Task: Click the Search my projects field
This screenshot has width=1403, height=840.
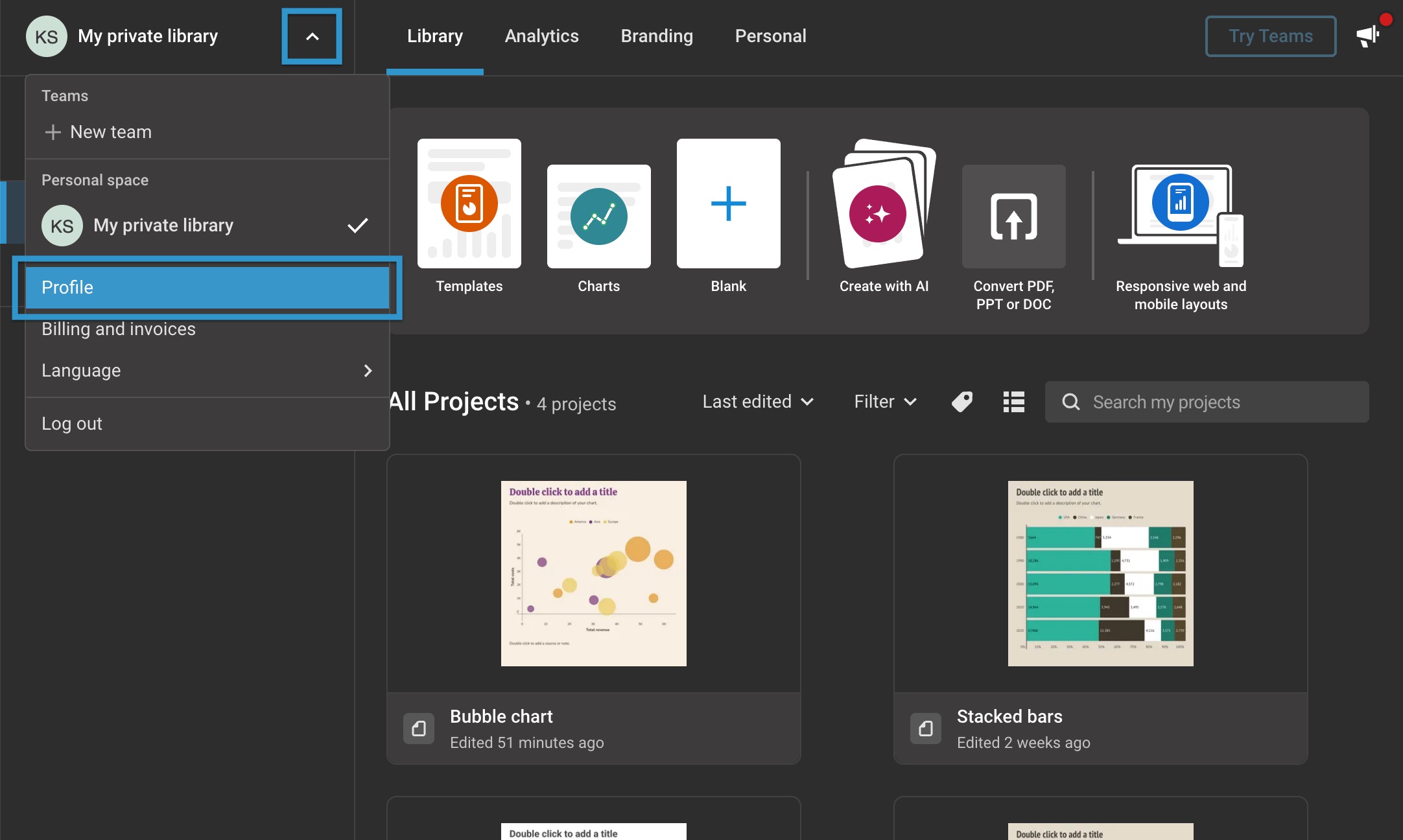Action: click(1206, 402)
